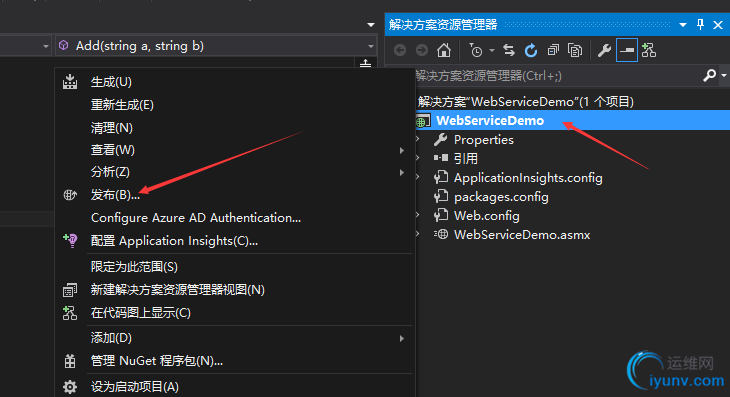Open the pending changes filter clock icon
730x397 pixels.
point(475,50)
